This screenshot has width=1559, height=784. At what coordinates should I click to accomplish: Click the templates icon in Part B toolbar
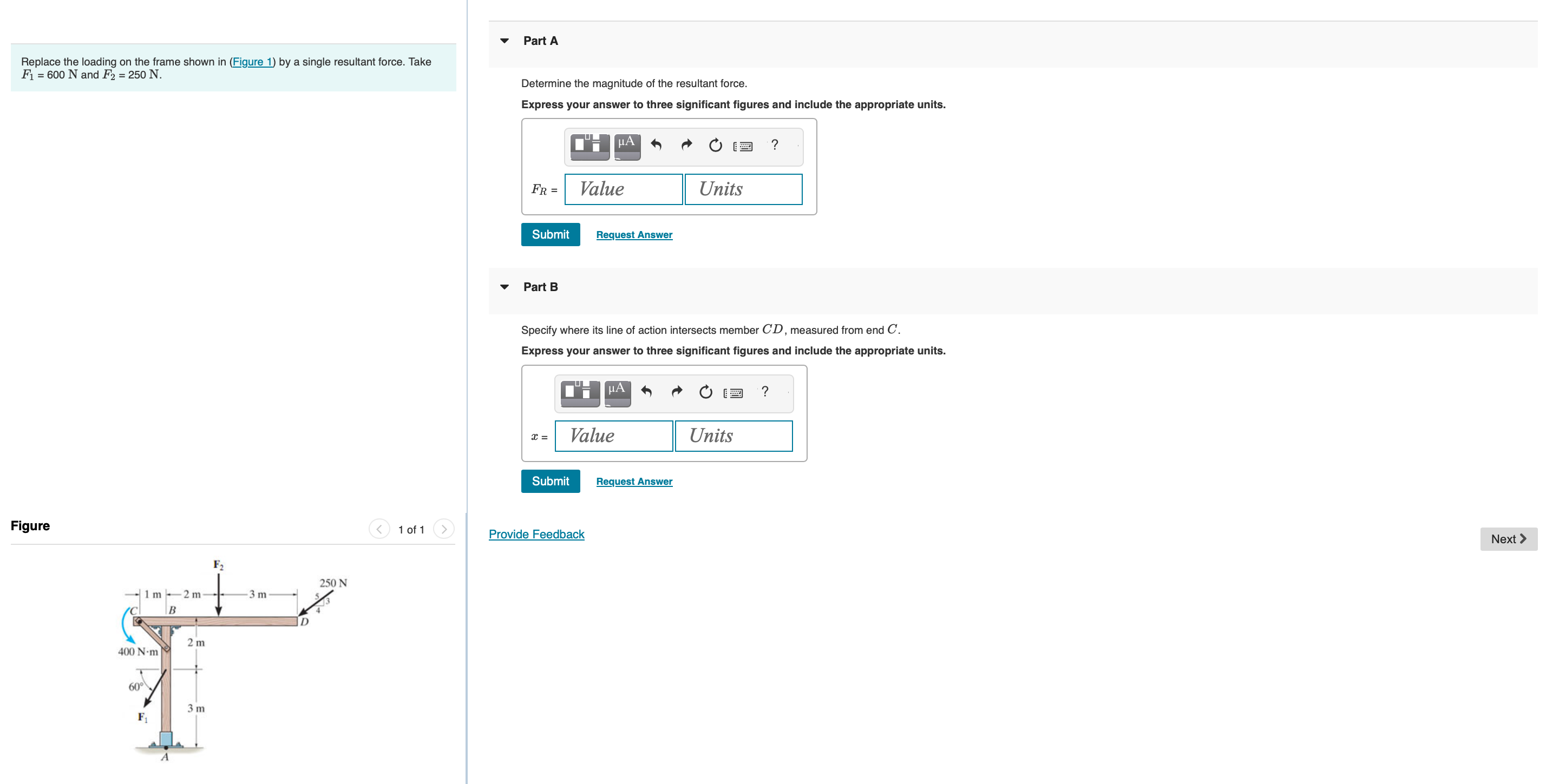point(580,393)
